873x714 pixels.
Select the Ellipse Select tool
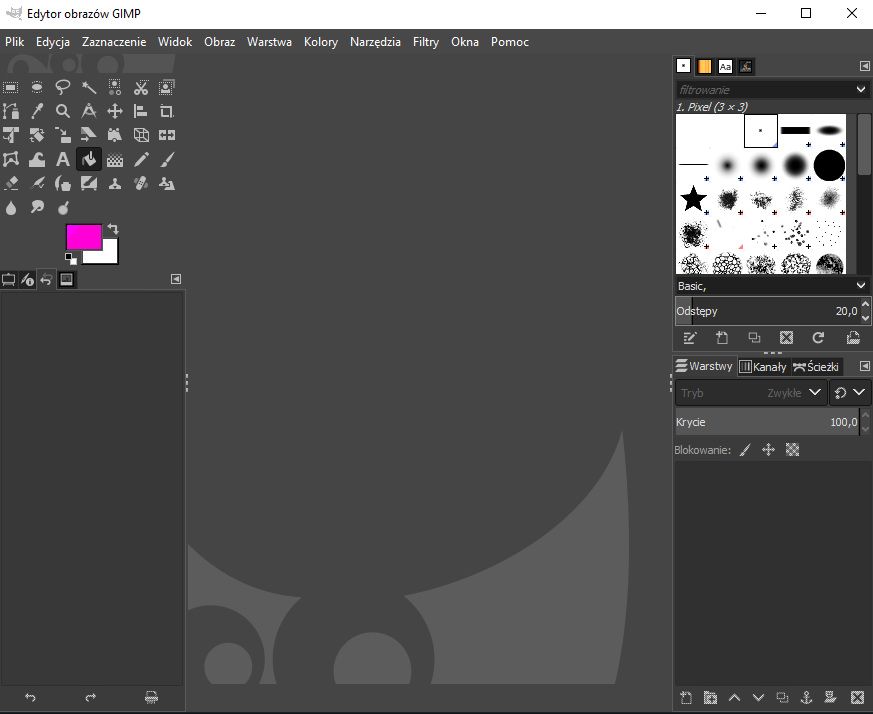pos(37,87)
